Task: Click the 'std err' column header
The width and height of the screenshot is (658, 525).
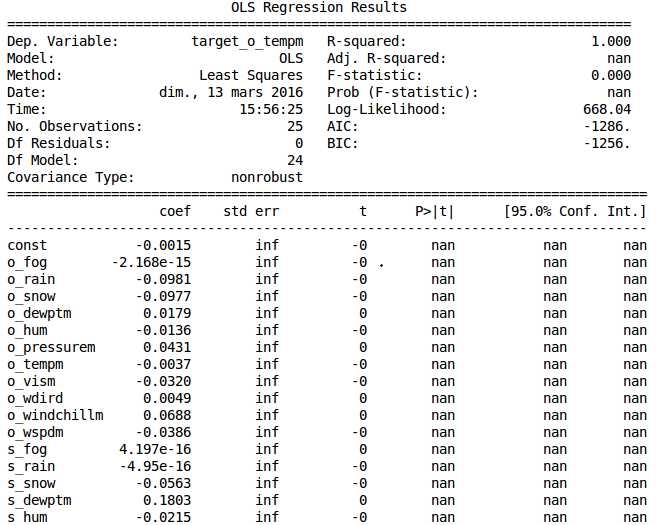Action: click(x=251, y=212)
